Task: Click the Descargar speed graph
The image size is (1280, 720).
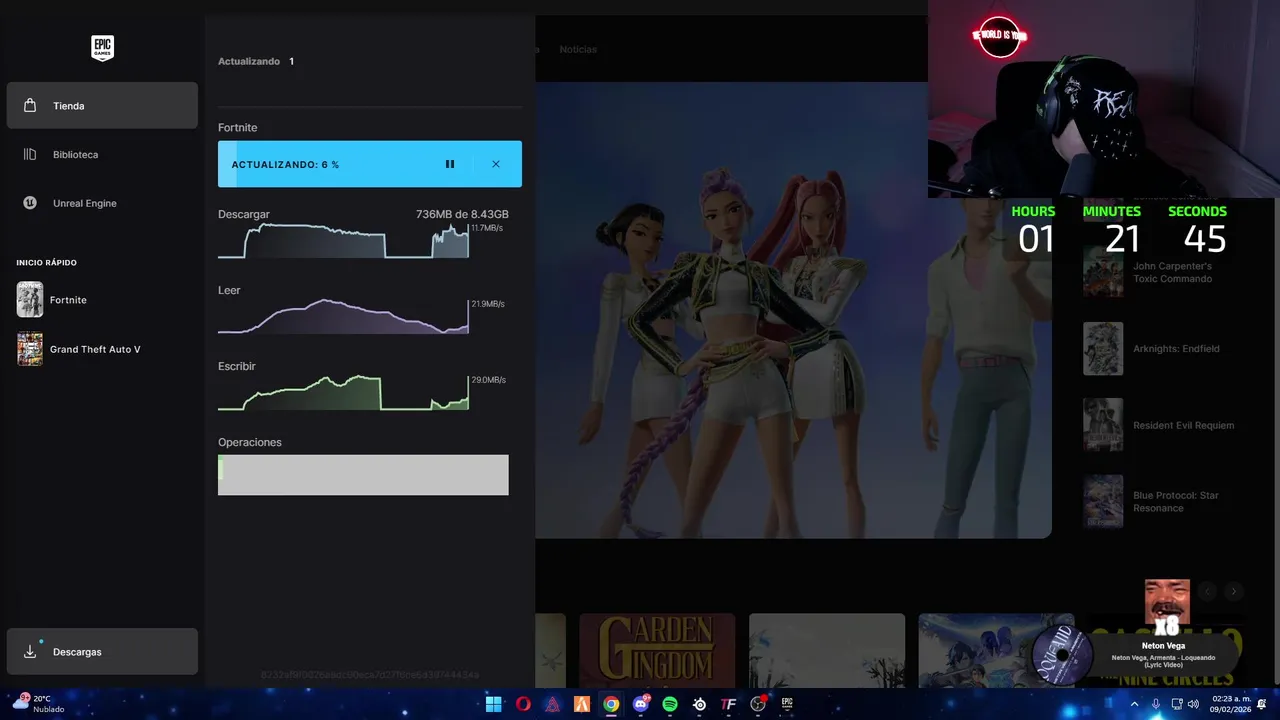Action: click(343, 240)
